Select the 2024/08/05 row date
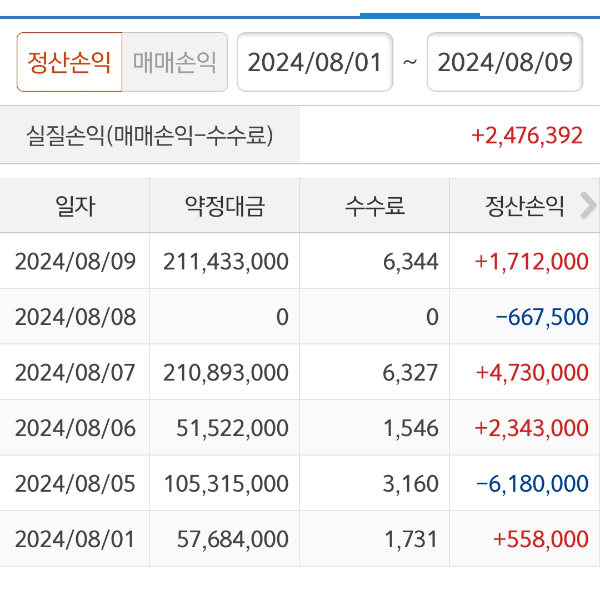 click(x=75, y=484)
